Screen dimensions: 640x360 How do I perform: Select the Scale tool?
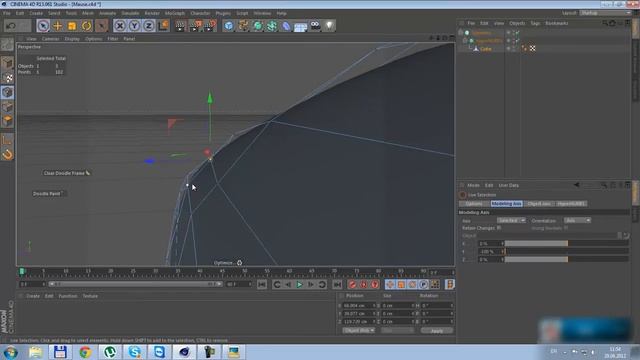pos(72,26)
